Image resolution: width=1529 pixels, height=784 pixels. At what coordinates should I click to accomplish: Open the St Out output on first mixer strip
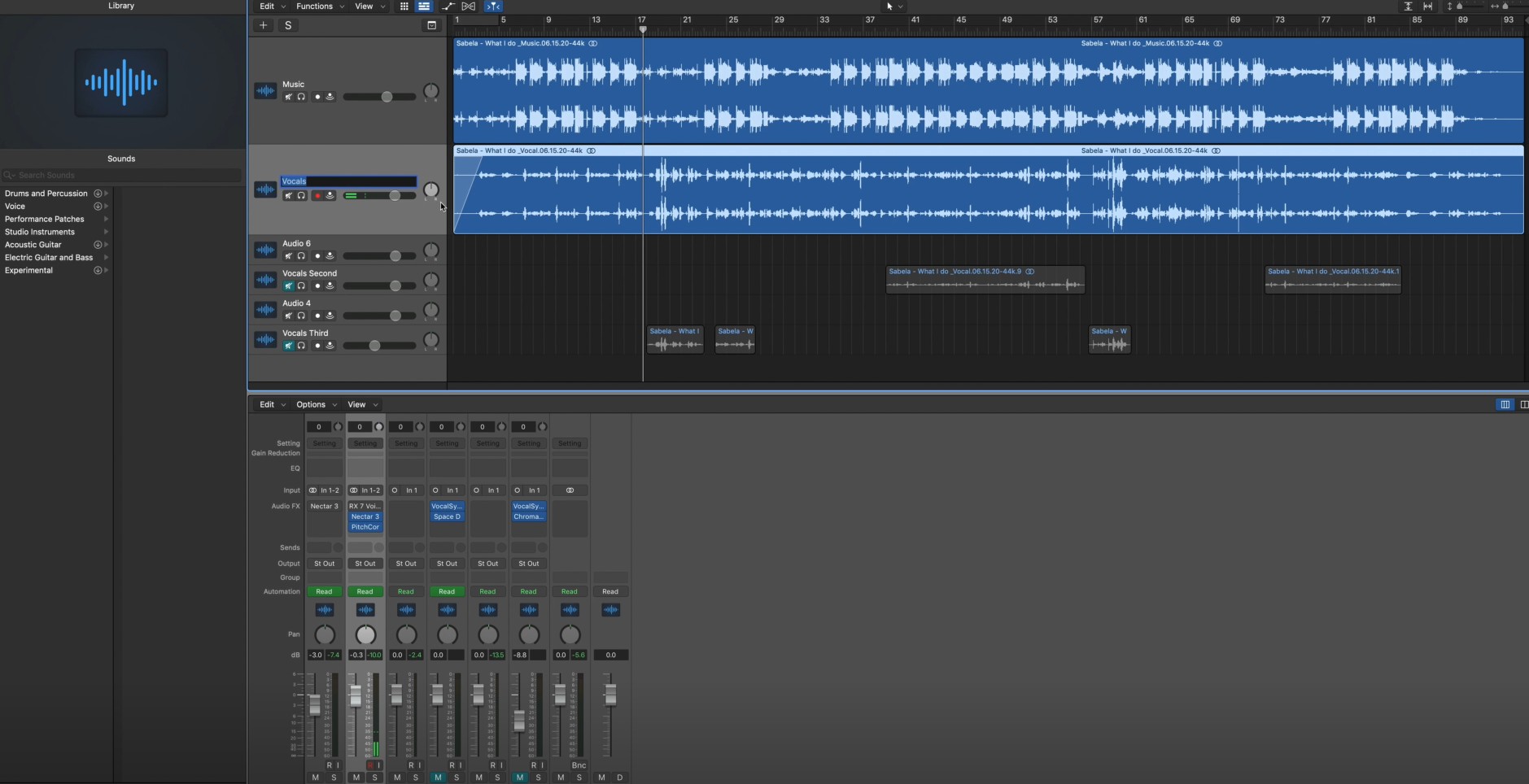(x=325, y=564)
